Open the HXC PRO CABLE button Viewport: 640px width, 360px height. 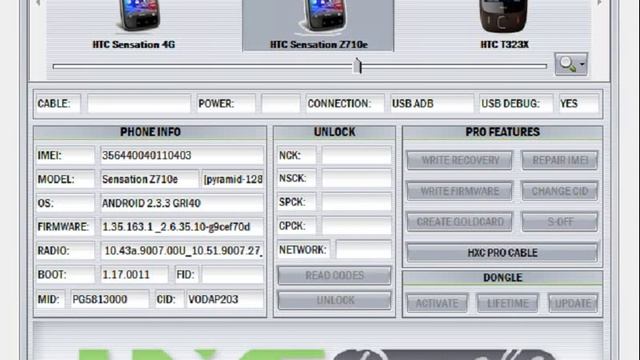(x=502, y=253)
